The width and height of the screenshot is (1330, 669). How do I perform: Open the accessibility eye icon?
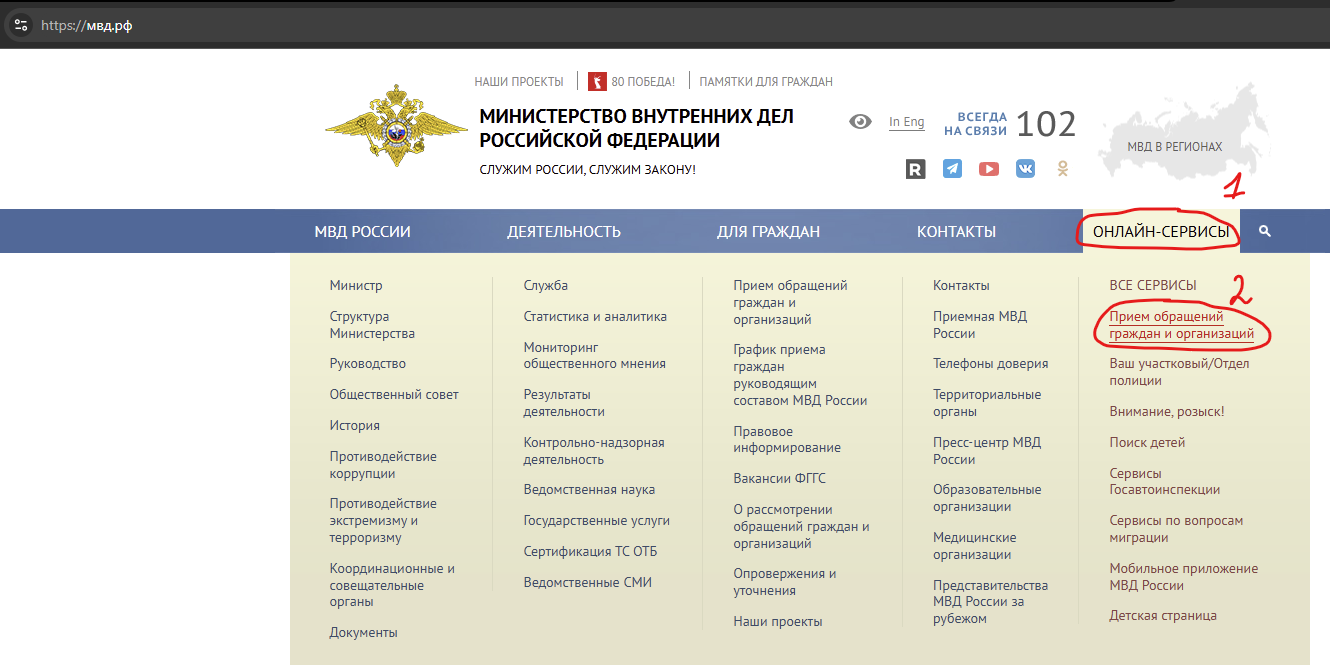pyautogui.click(x=860, y=122)
